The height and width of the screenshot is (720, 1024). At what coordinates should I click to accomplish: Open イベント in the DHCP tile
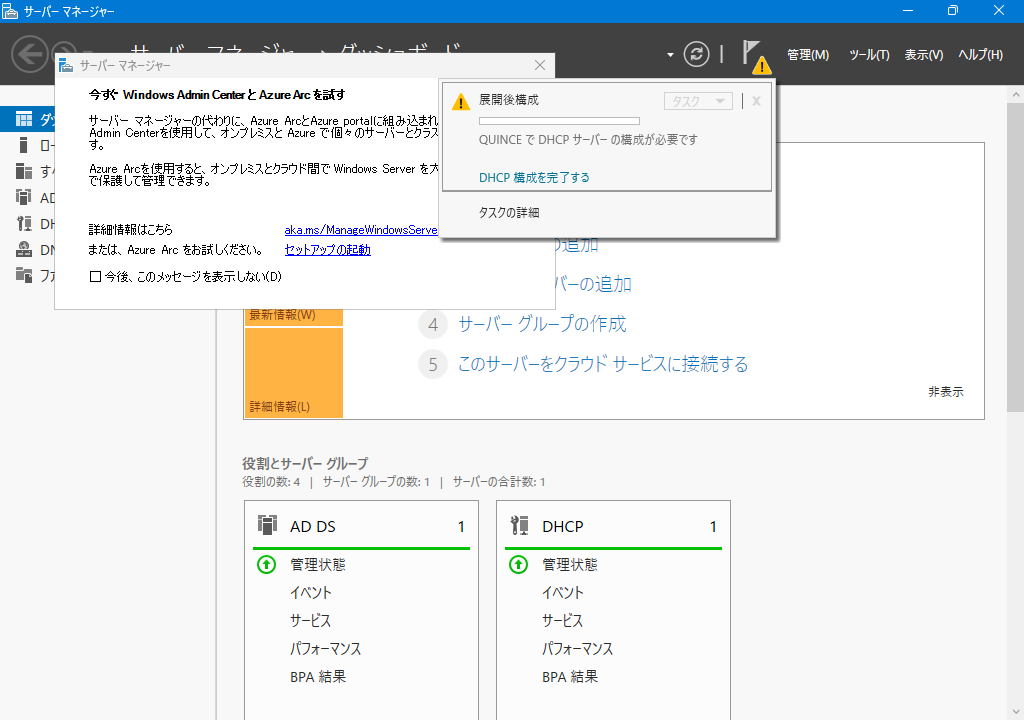[x=563, y=593]
